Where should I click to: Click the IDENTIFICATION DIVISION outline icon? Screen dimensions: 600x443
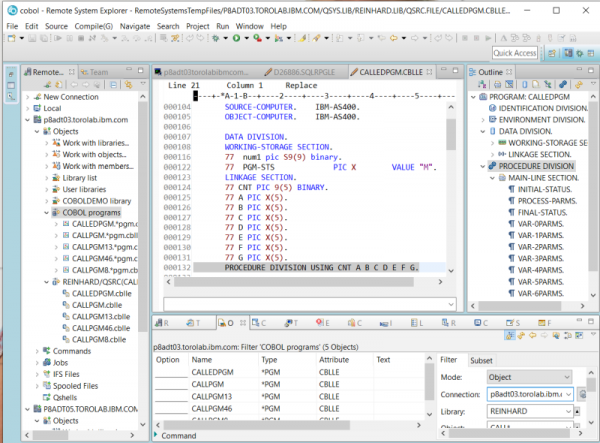492,107
